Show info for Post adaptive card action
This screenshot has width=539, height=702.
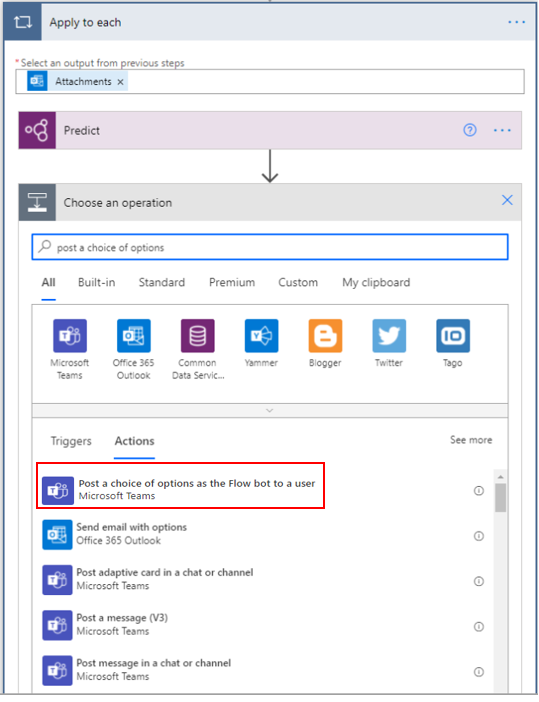479,581
